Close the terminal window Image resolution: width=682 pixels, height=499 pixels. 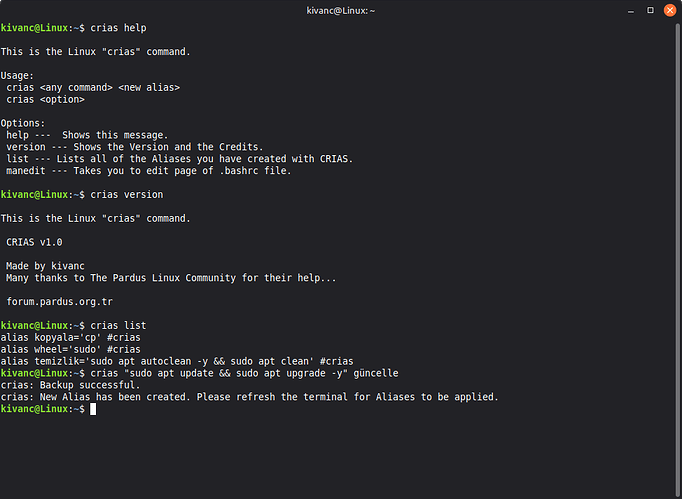coord(670,10)
